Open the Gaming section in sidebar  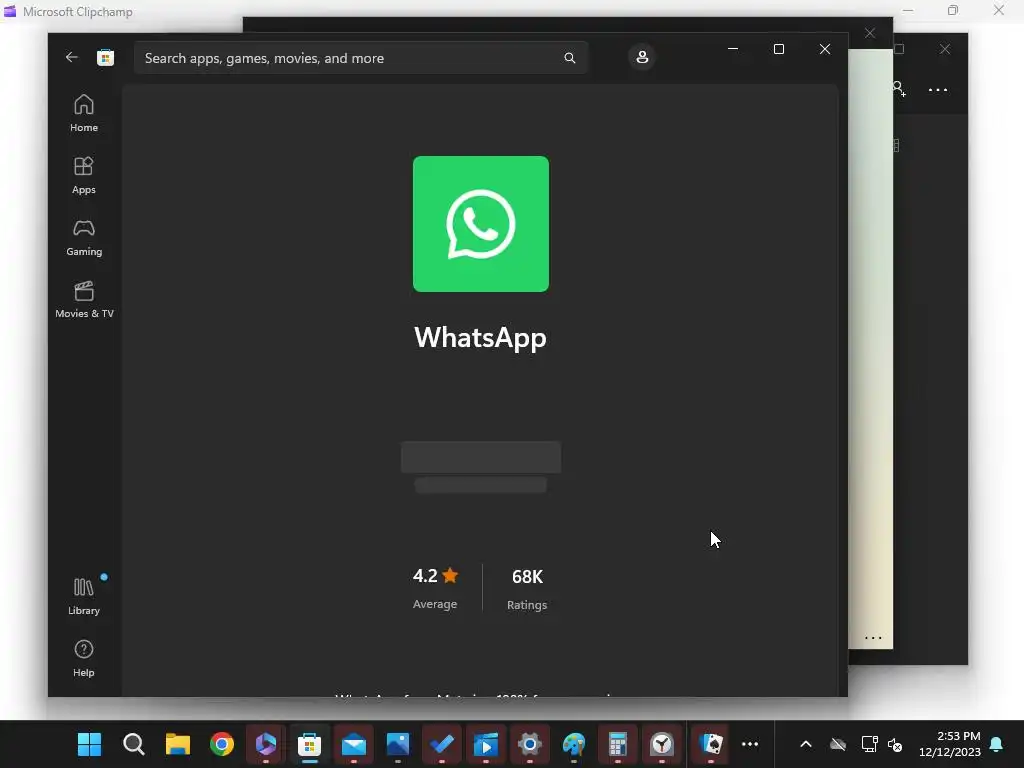pyautogui.click(x=84, y=238)
